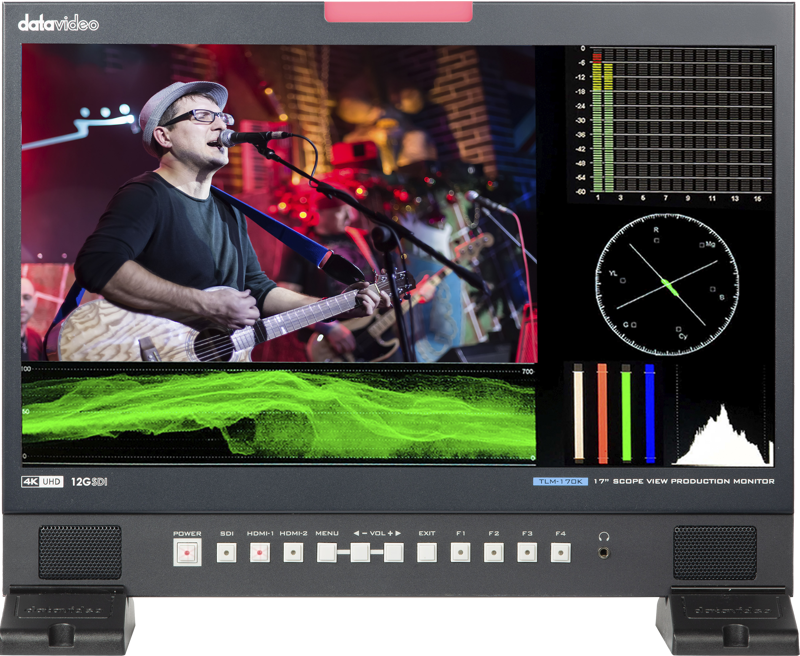Choose the HDMI-2 input button
800x656 pixels.
(293, 552)
